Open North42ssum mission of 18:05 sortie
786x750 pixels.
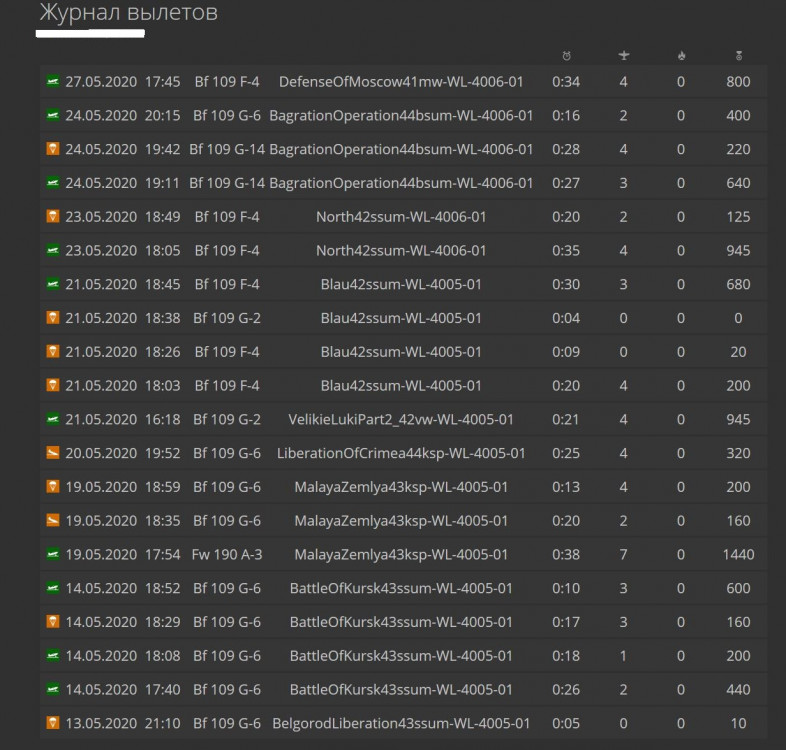tap(401, 250)
